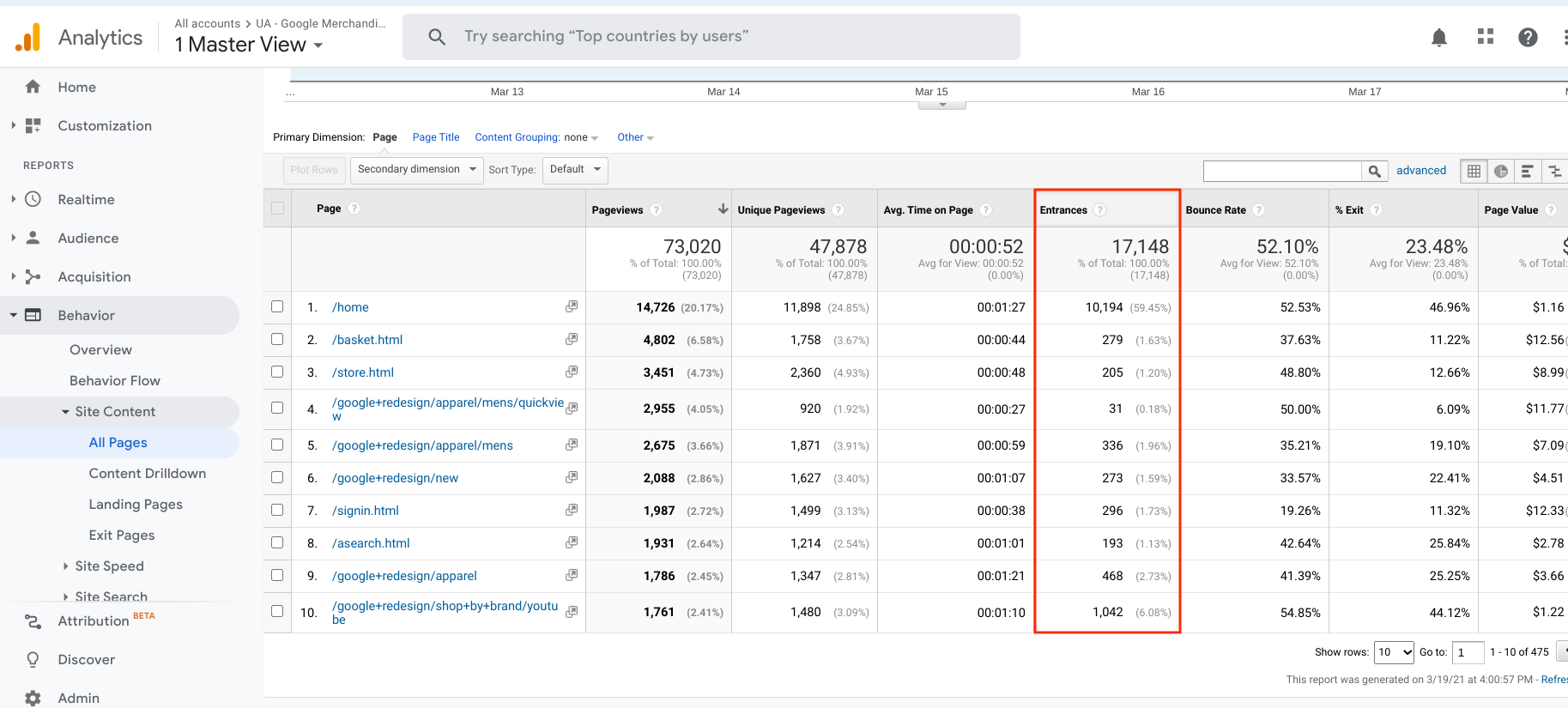Check the /google+redesign/apparel row checkbox

tap(277, 575)
